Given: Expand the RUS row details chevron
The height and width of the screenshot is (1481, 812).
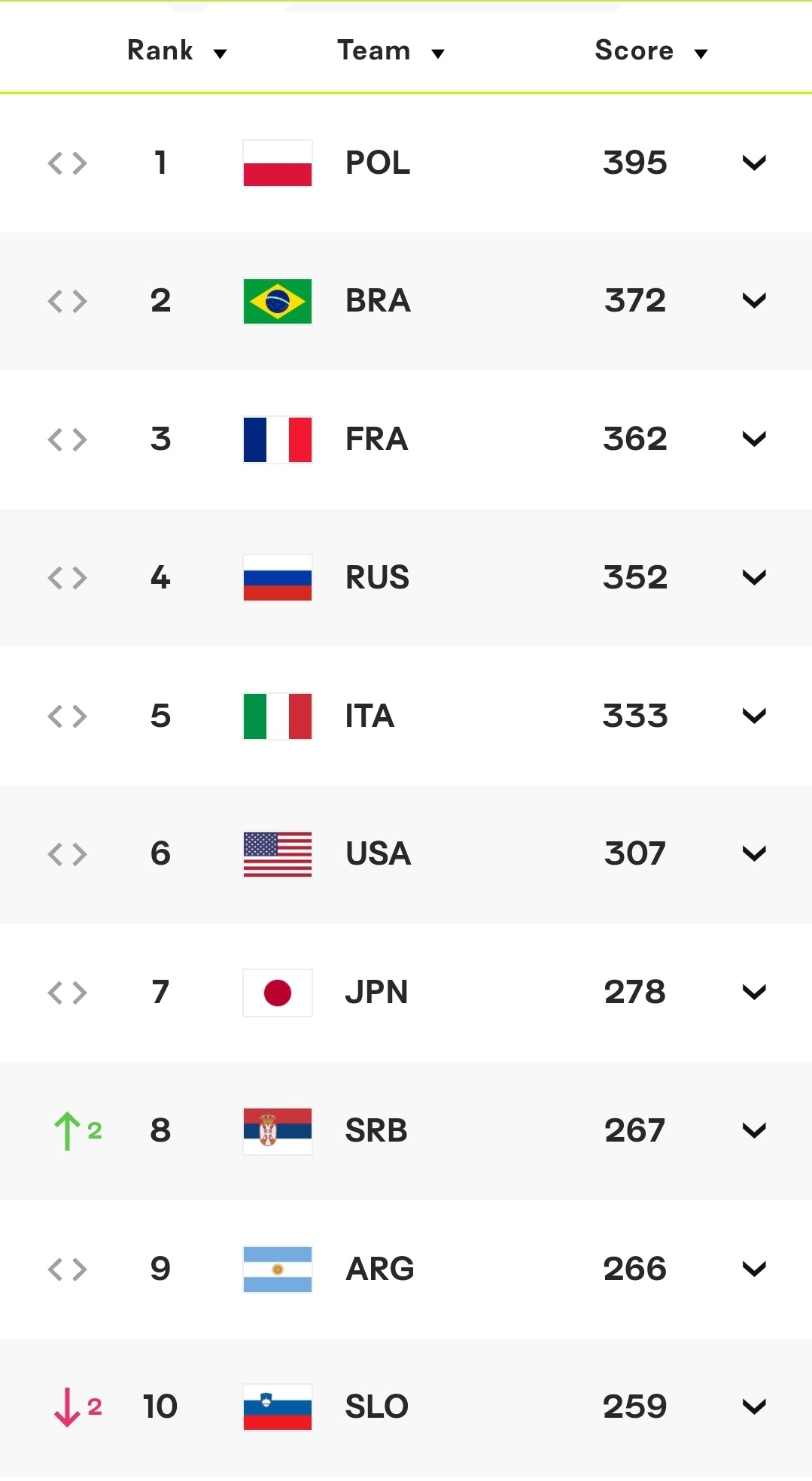Looking at the screenshot, I should [754, 578].
